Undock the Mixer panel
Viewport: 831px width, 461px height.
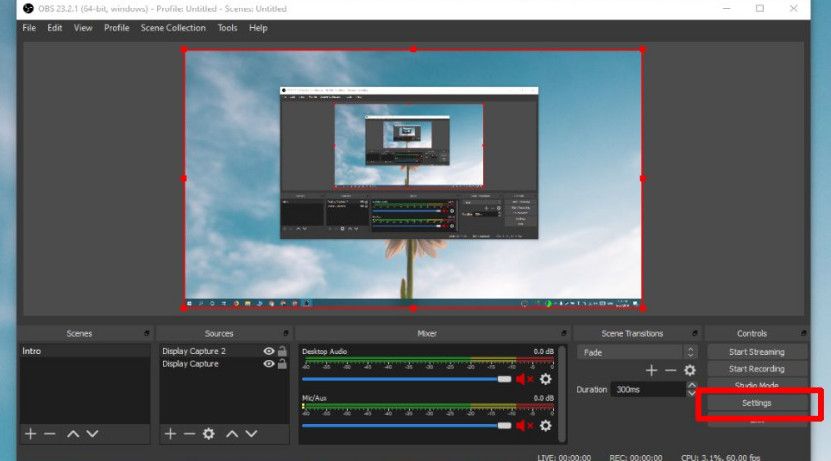pos(561,333)
